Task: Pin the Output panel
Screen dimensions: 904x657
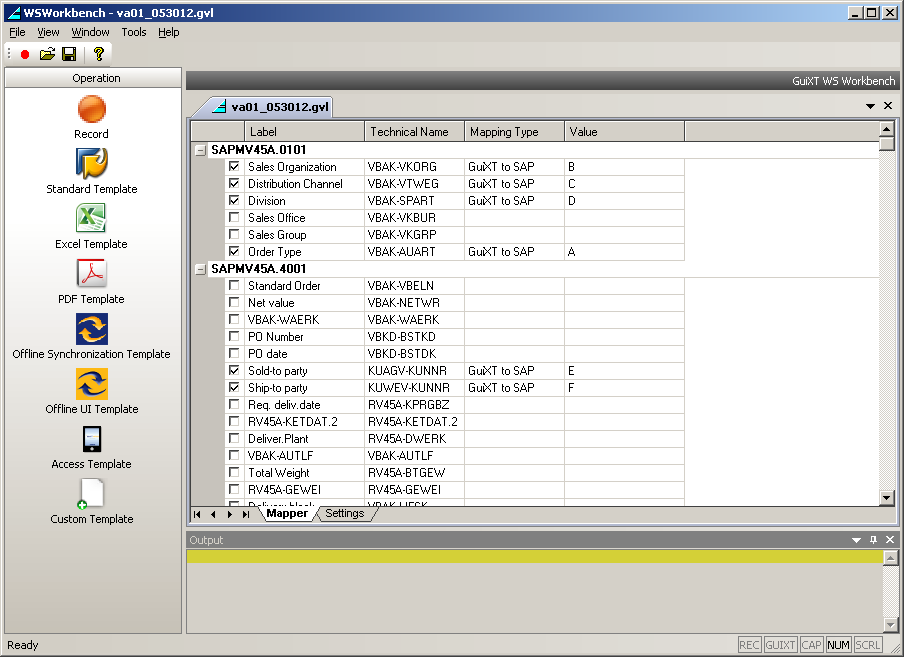Action: [873, 539]
